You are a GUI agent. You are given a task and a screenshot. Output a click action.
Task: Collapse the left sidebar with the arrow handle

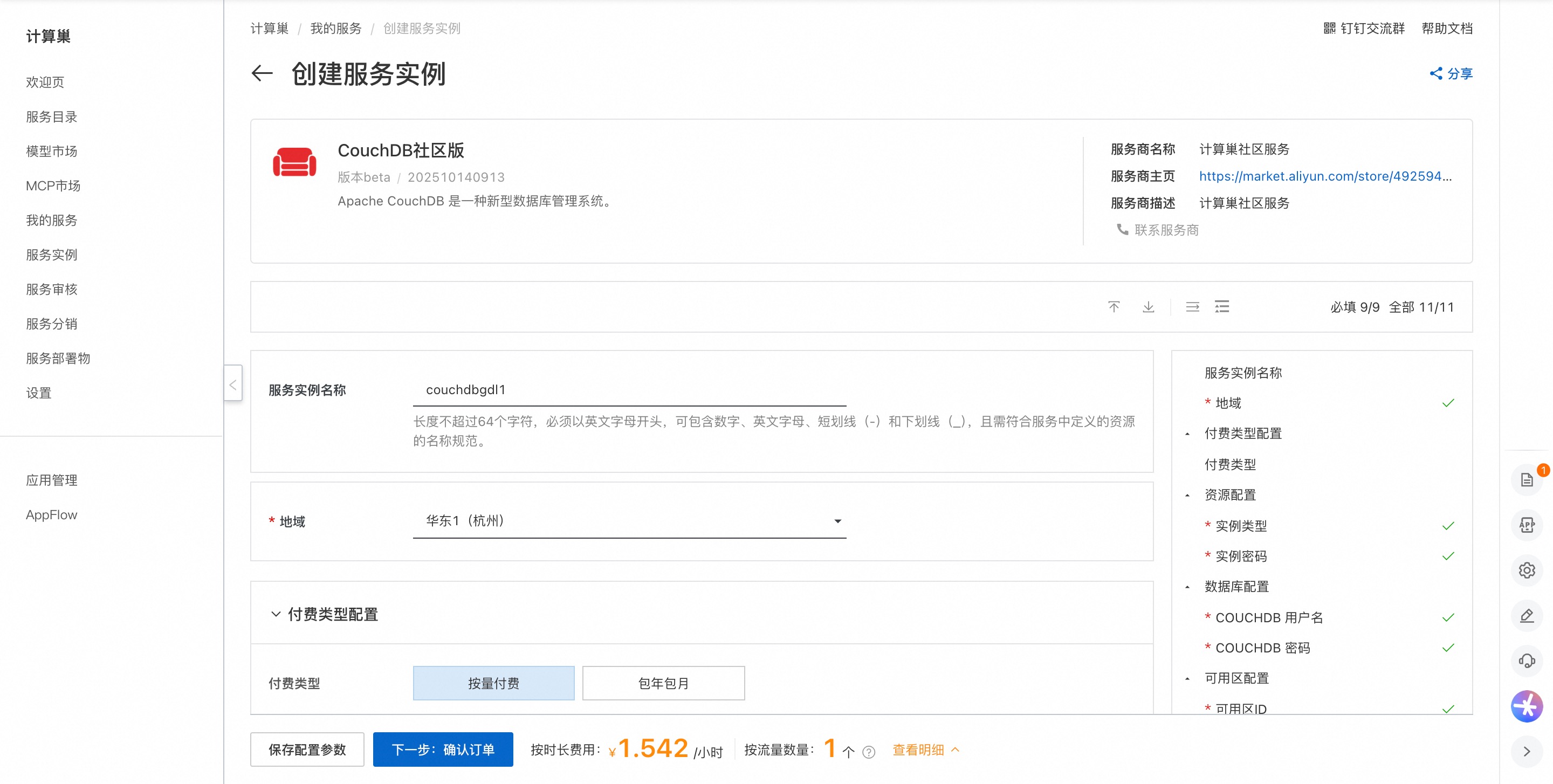click(233, 383)
